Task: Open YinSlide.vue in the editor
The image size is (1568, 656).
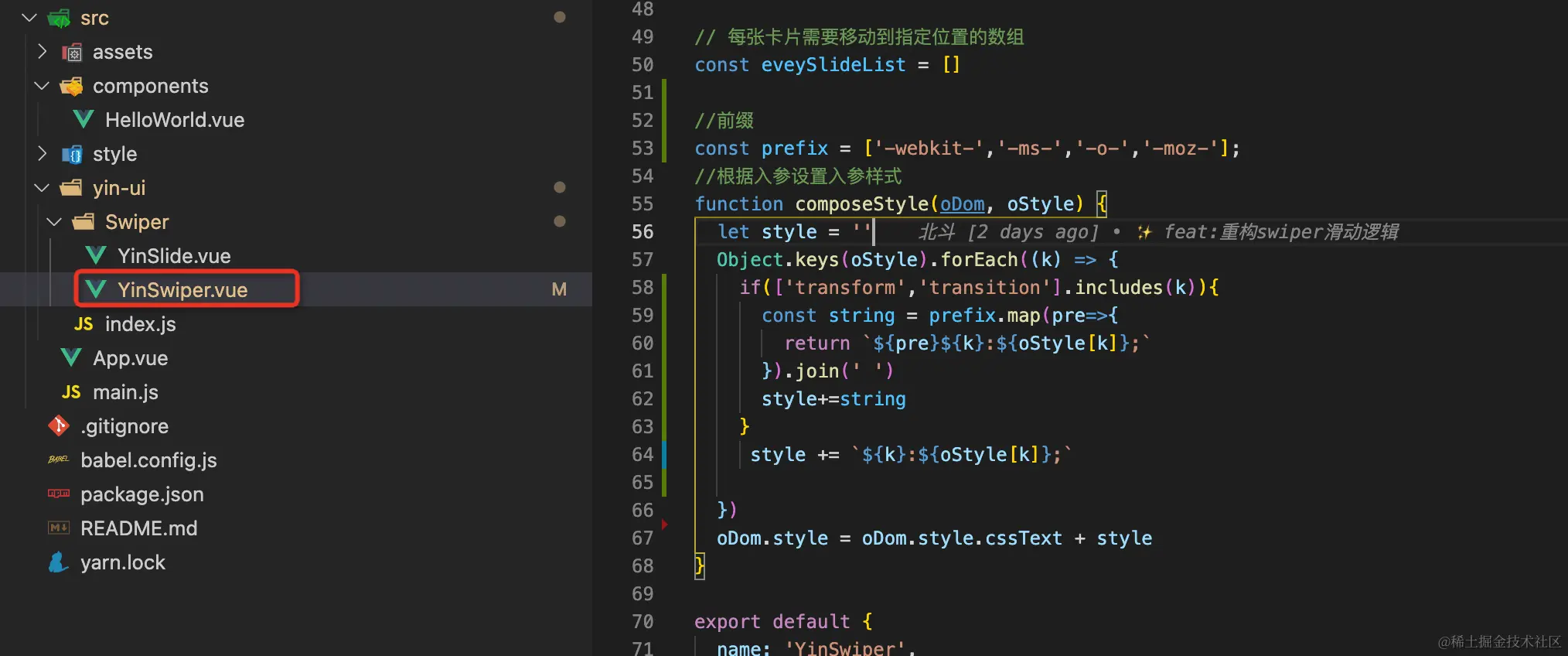Action: click(x=174, y=256)
